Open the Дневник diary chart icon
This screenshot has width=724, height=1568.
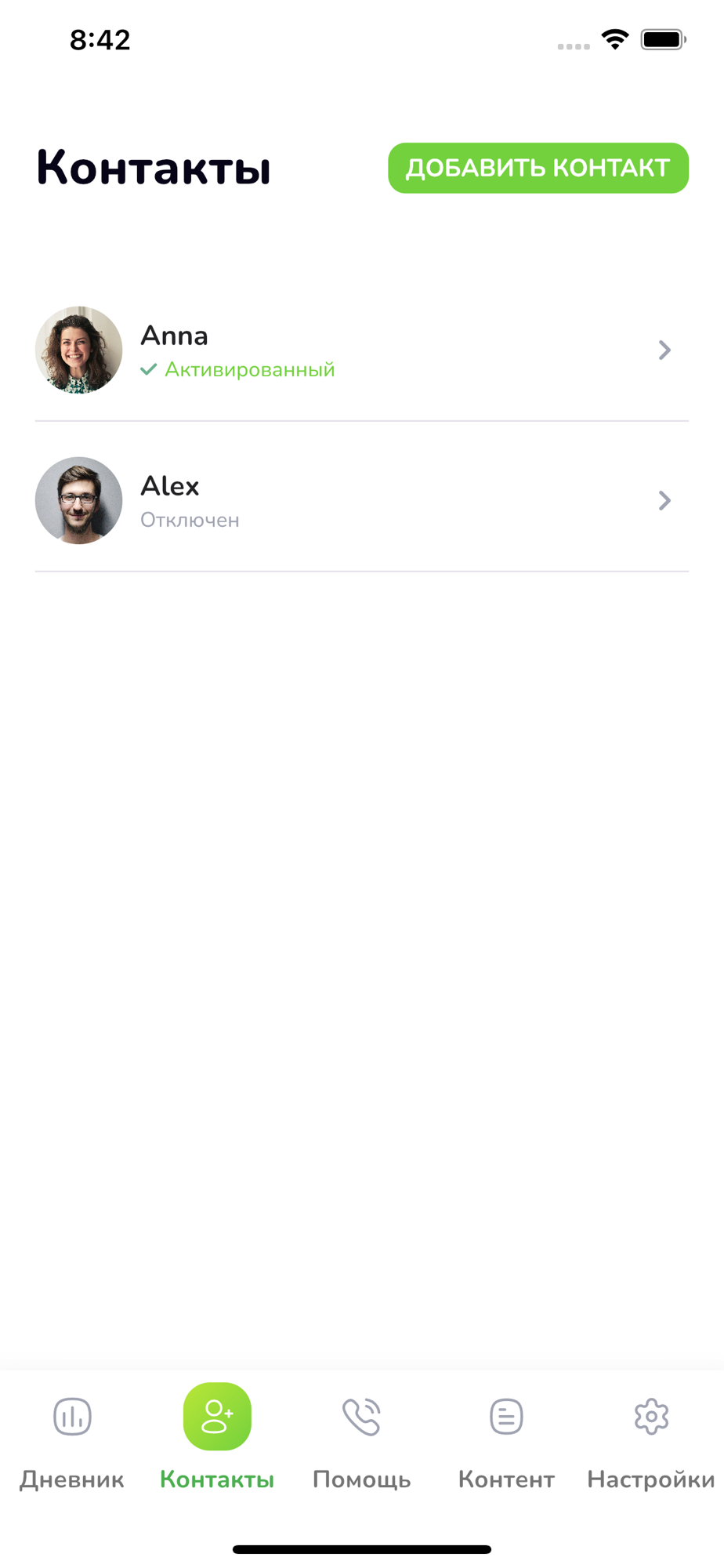coord(72,1417)
